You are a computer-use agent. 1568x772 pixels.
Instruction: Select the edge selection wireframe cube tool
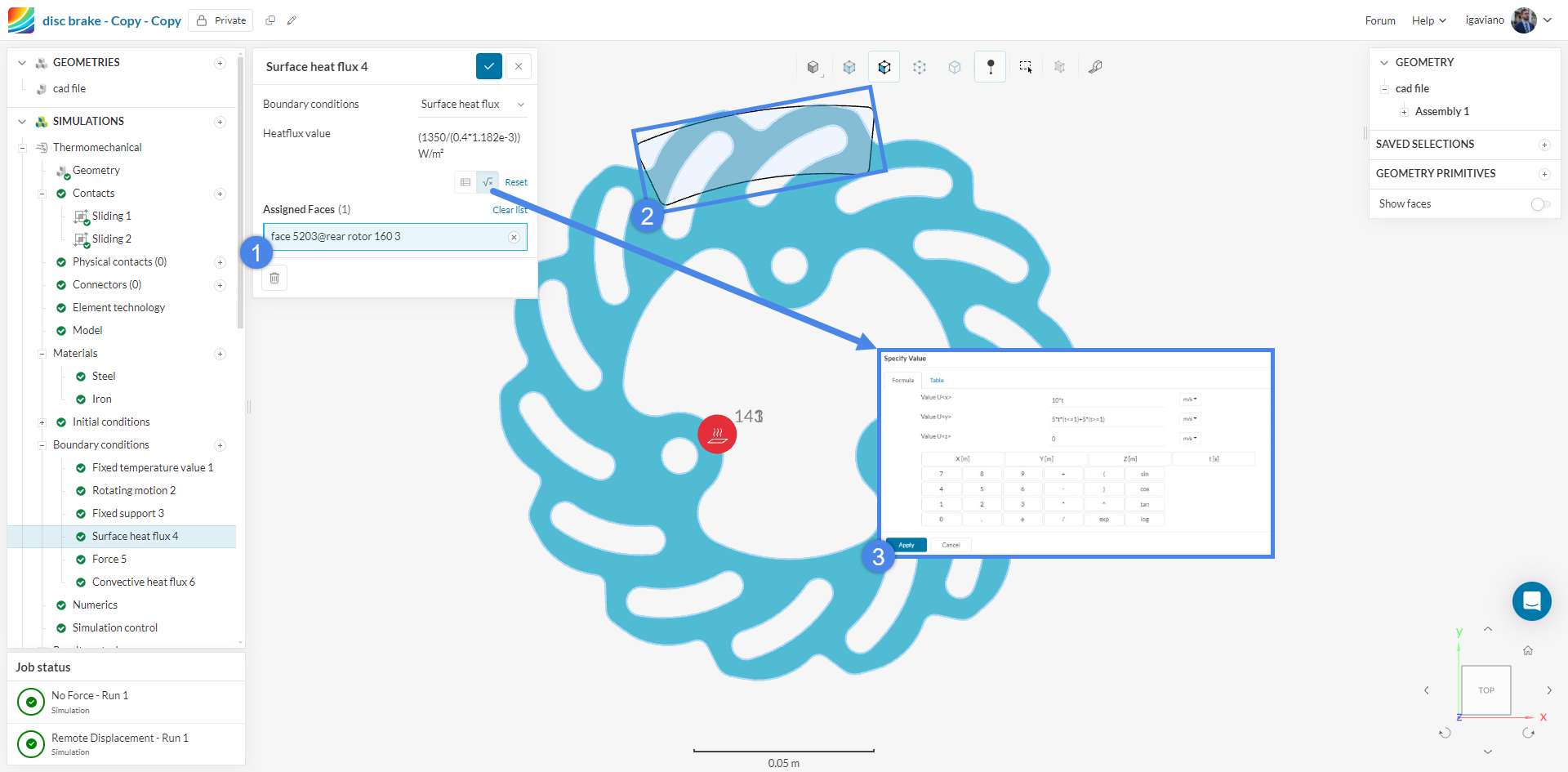(x=920, y=67)
